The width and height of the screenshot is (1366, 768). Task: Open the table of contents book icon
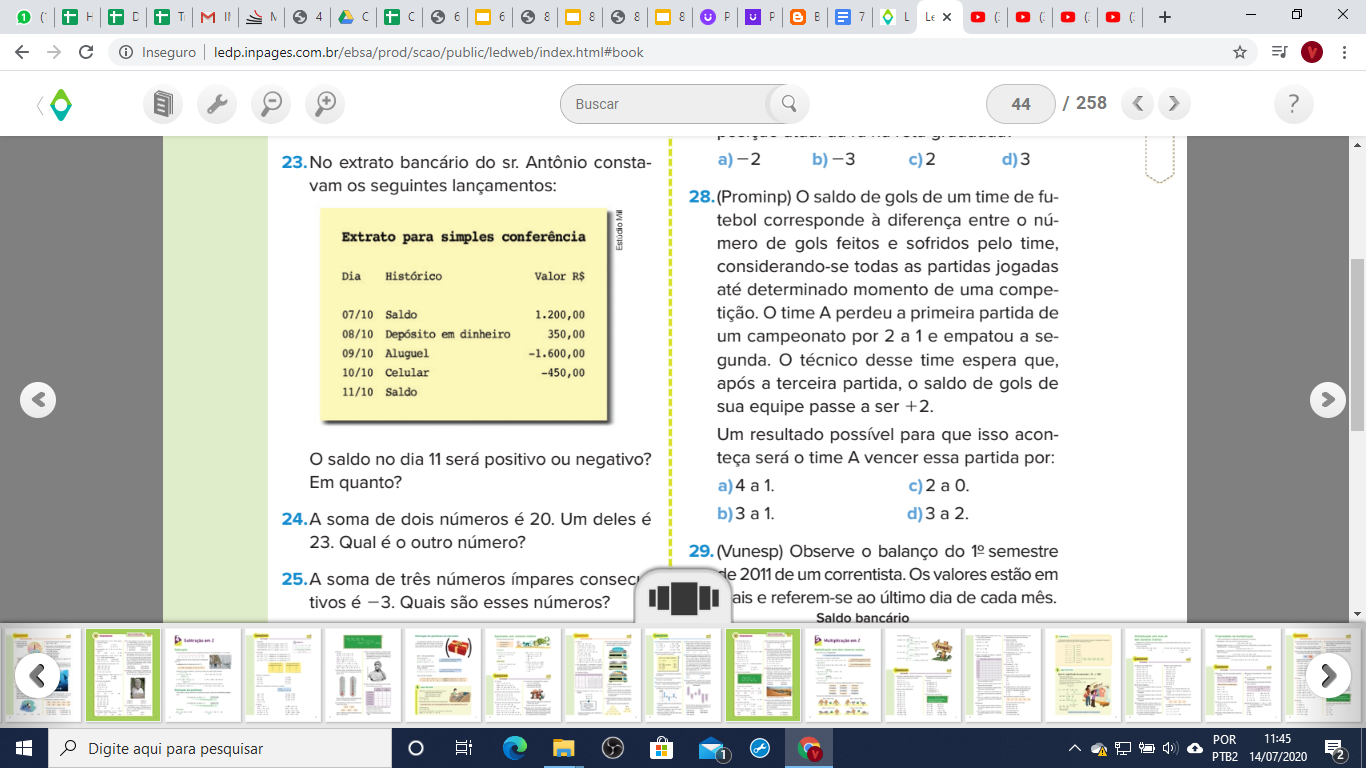pos(163,103)
